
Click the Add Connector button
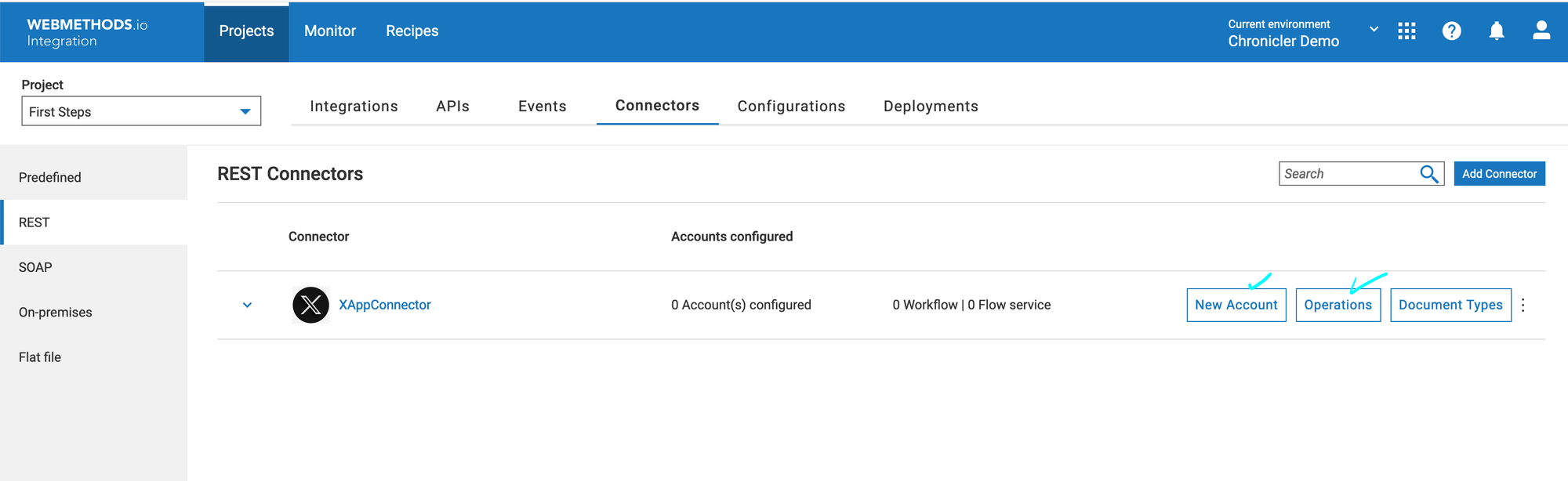coord(1498,174)
